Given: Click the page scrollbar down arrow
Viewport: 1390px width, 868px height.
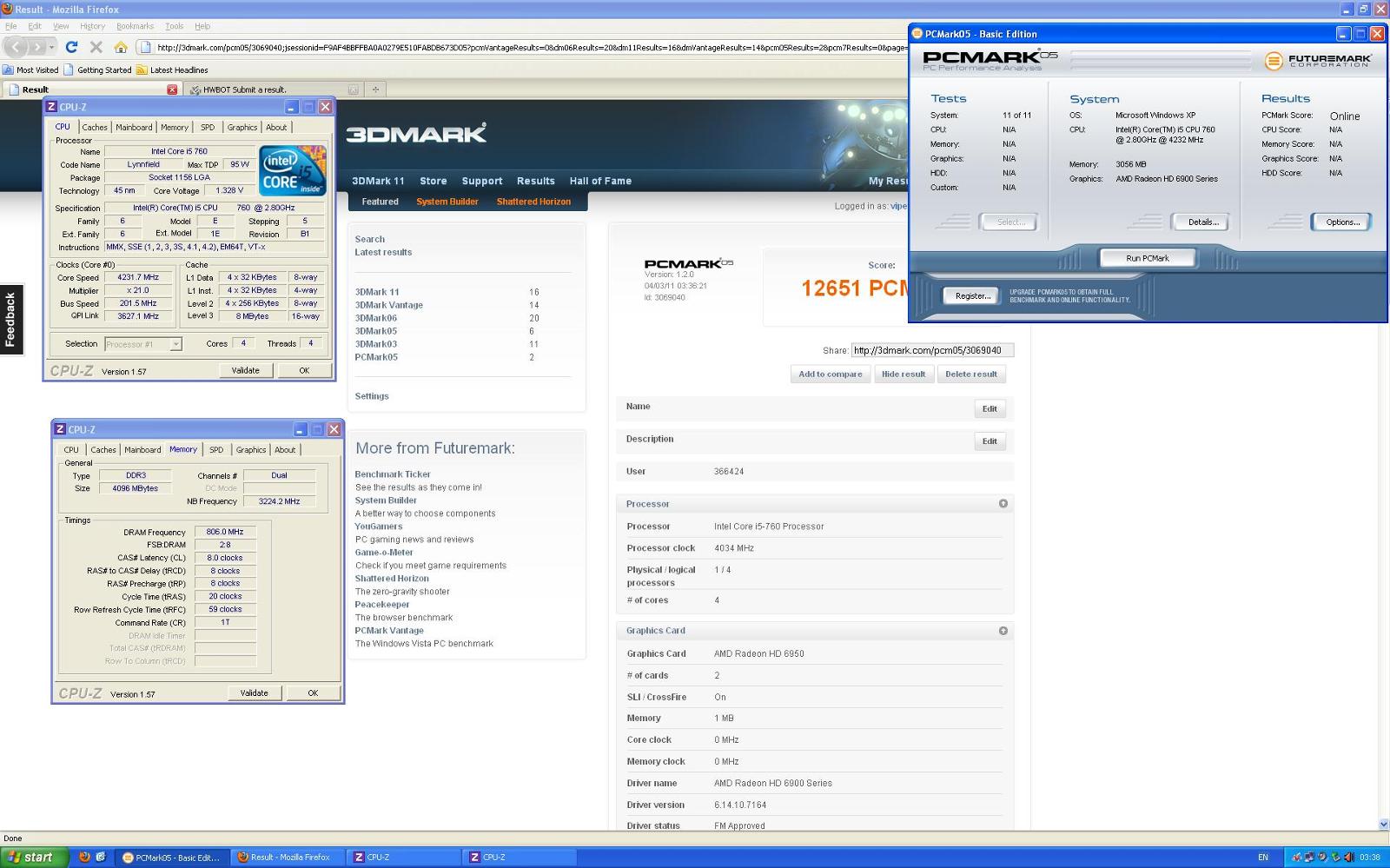Looking at the screenshot, I should 1383,824.
